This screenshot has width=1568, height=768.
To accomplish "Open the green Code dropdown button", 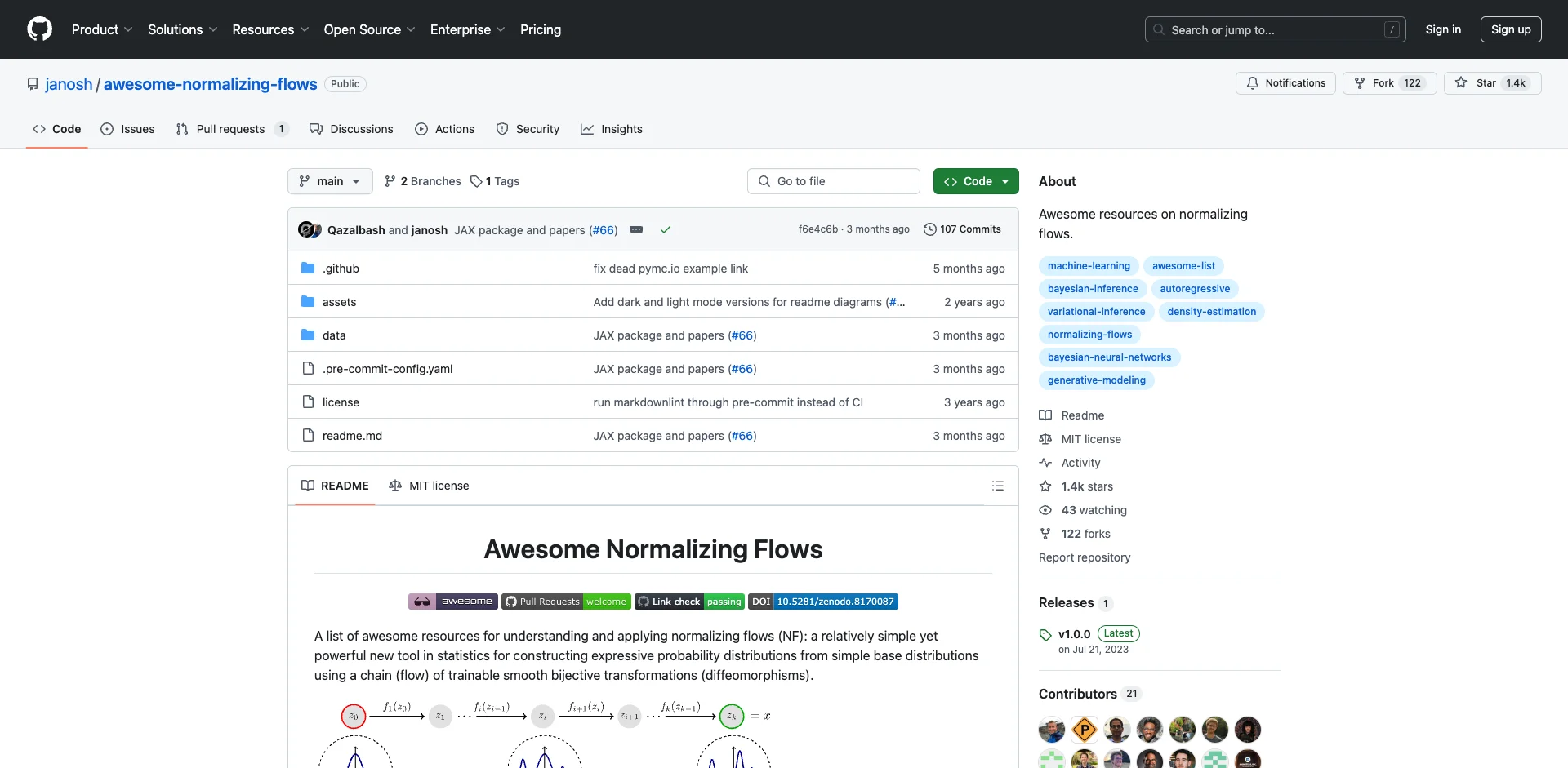I will click(x=976, y=181).
